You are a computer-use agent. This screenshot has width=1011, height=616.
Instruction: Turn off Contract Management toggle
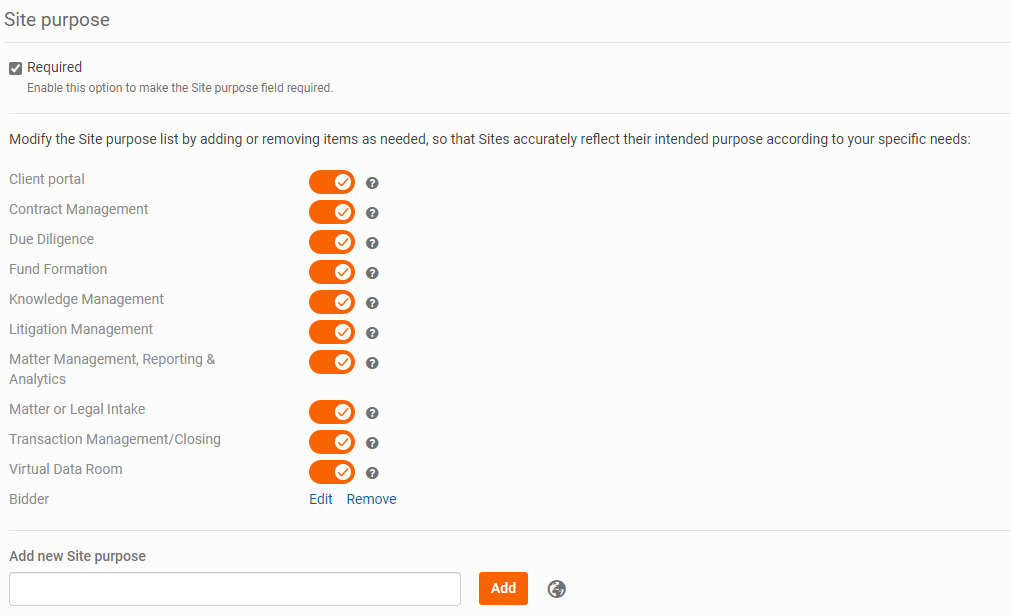click(x=332, y=212)
